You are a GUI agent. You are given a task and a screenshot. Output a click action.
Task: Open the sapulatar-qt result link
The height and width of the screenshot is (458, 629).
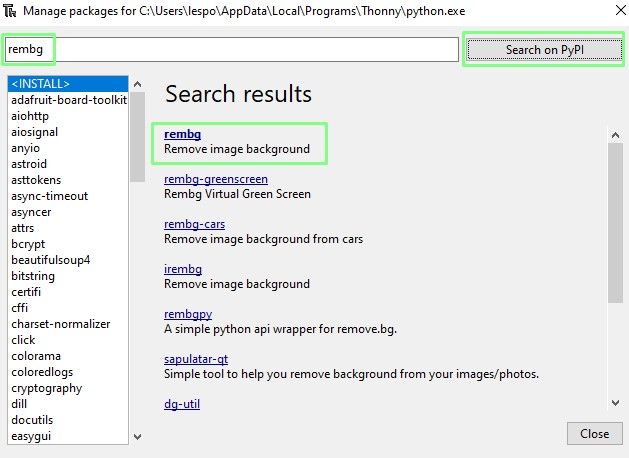pos(196,359)
